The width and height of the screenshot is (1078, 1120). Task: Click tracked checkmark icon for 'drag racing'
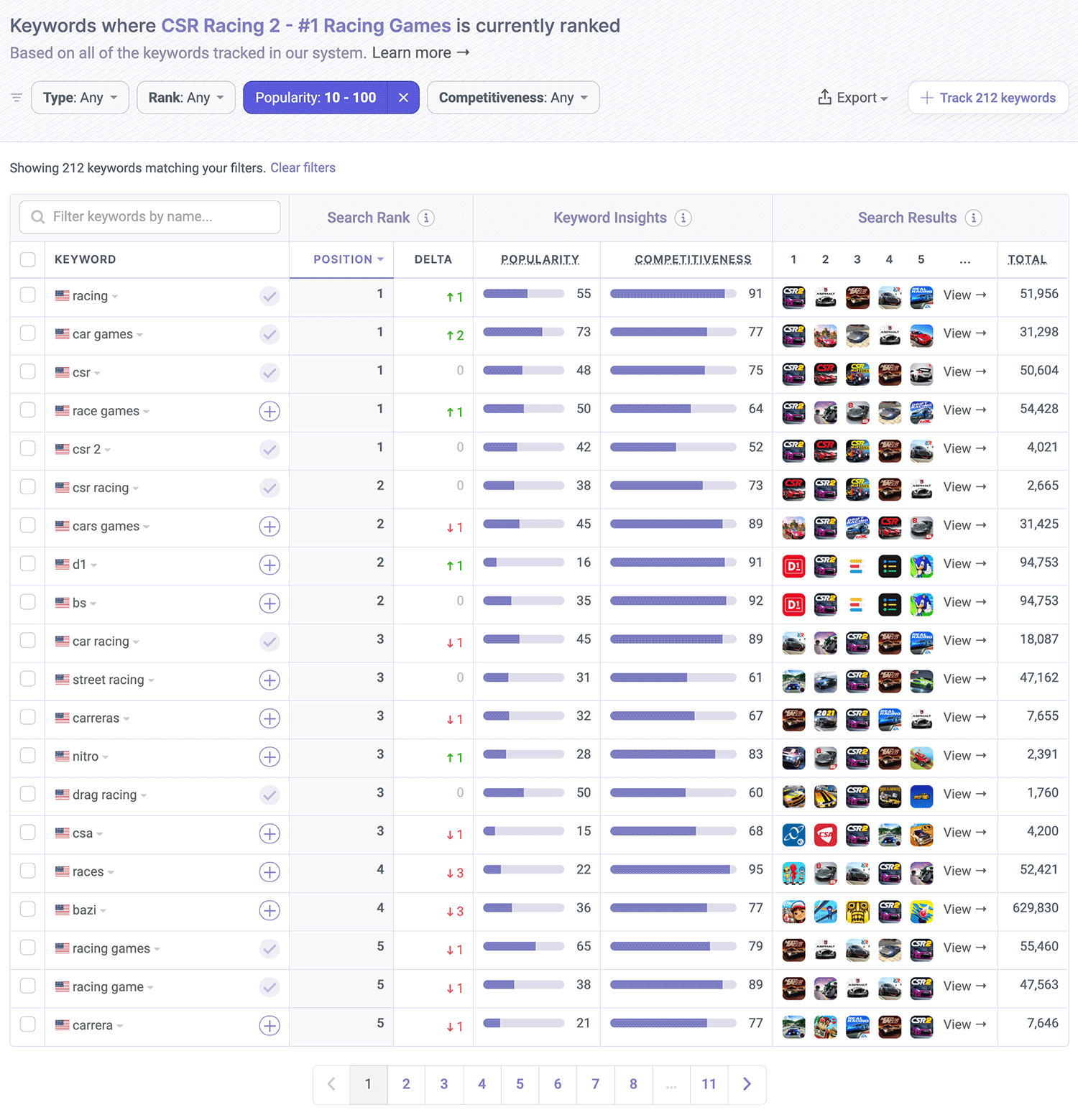click(x=269, y=795)
